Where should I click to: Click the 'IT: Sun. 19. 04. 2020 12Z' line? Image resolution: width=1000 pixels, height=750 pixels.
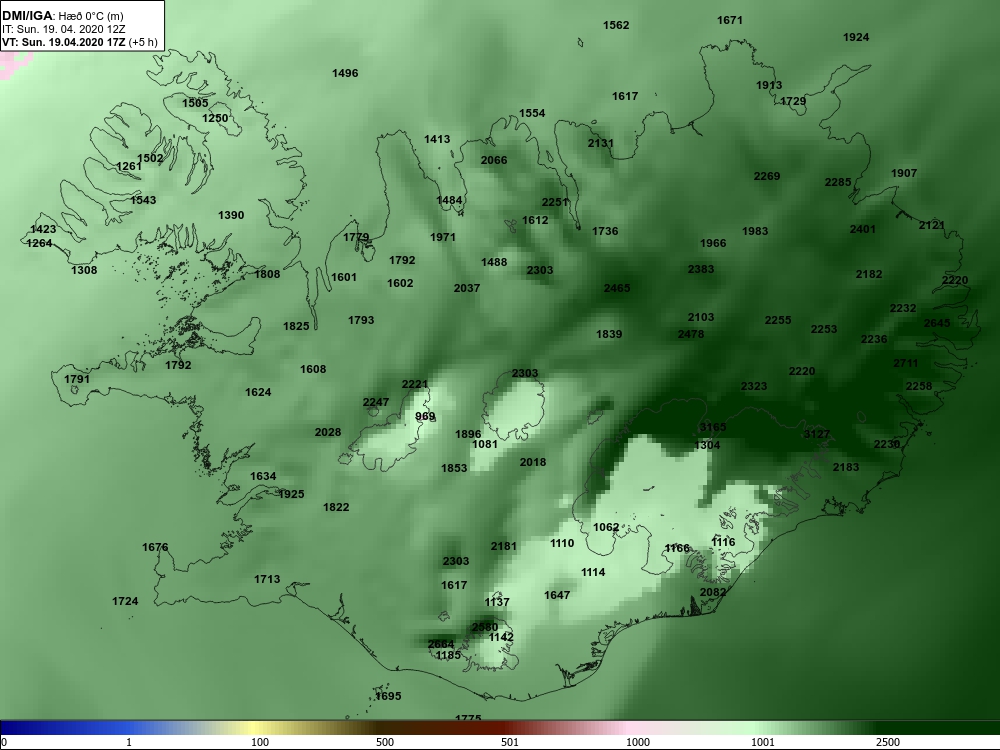pyautogui.click(x=63, y=29)
